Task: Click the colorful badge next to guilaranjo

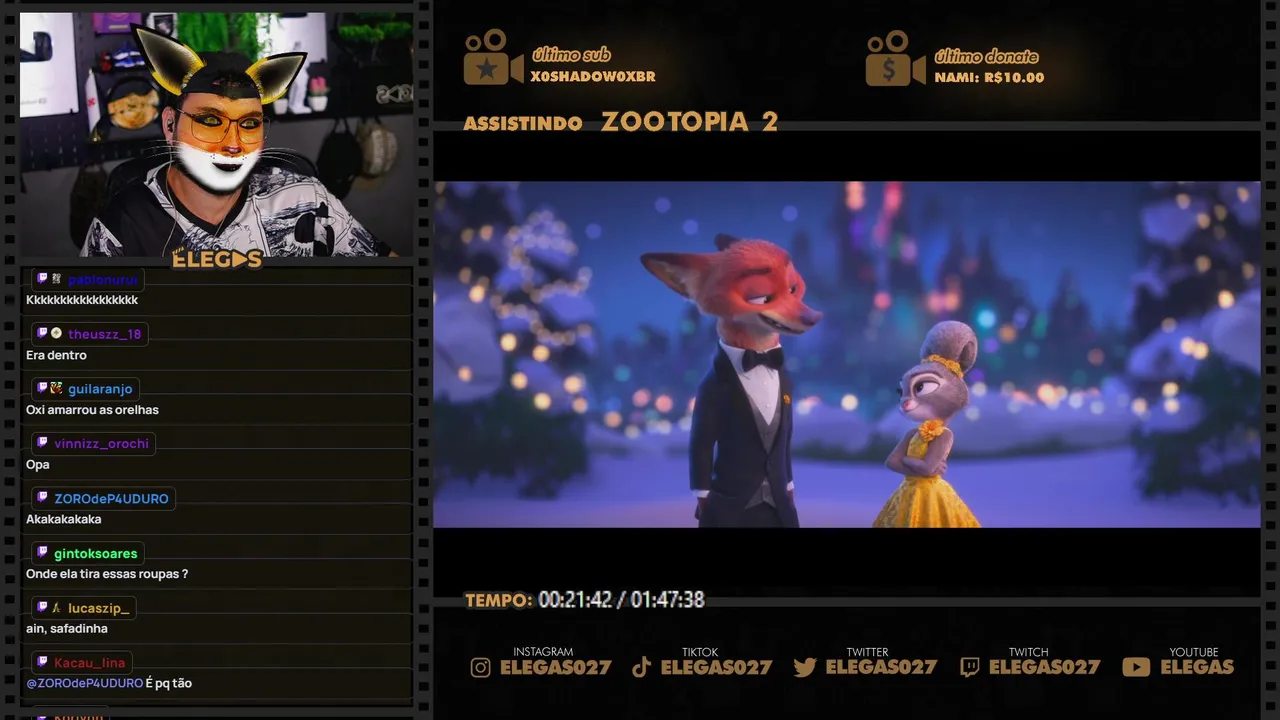Action: pos(57,388)
